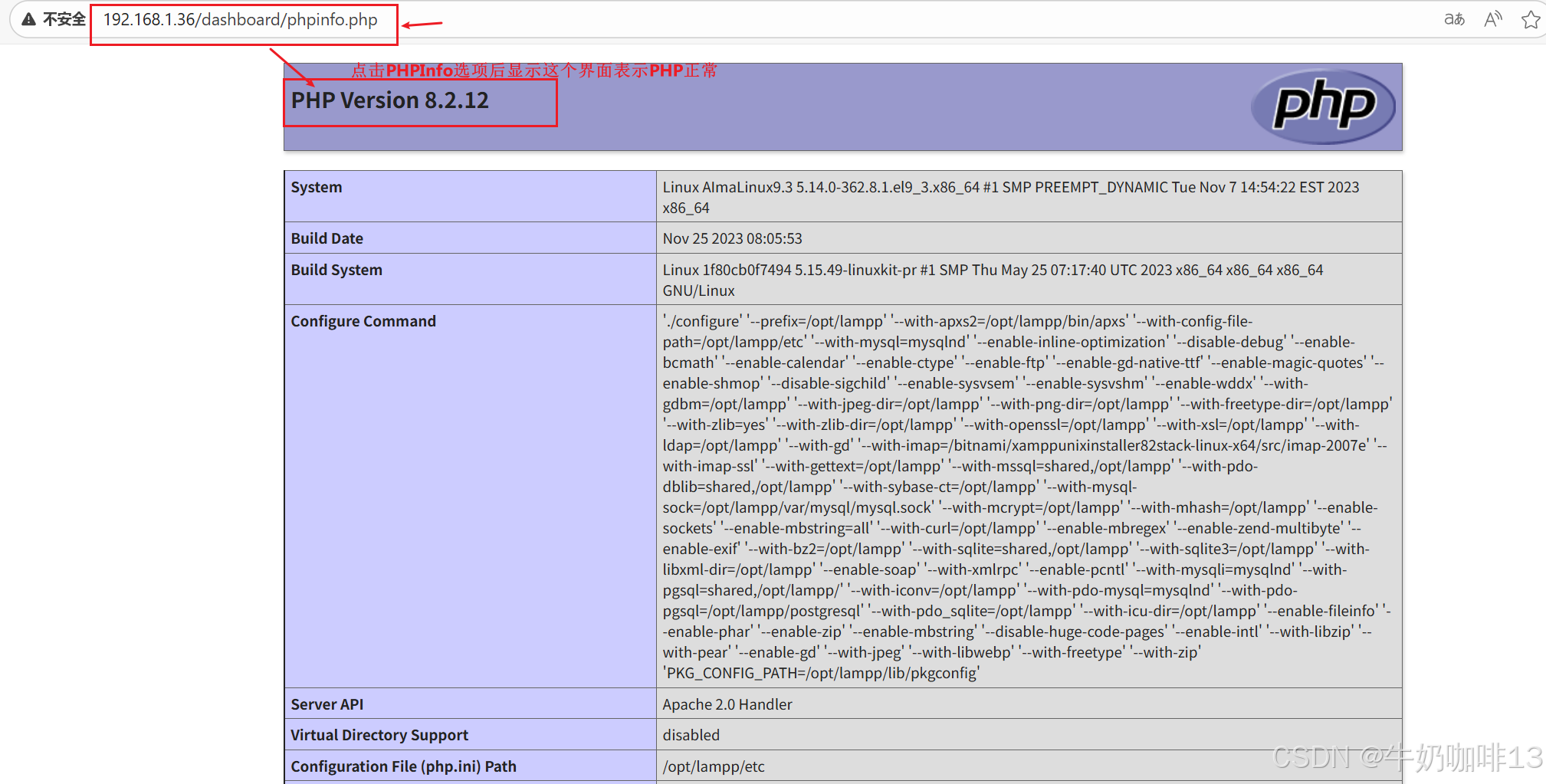Click Configuration File (php.ini) Path label
1546x784 pixels.
tap(403, 766)
